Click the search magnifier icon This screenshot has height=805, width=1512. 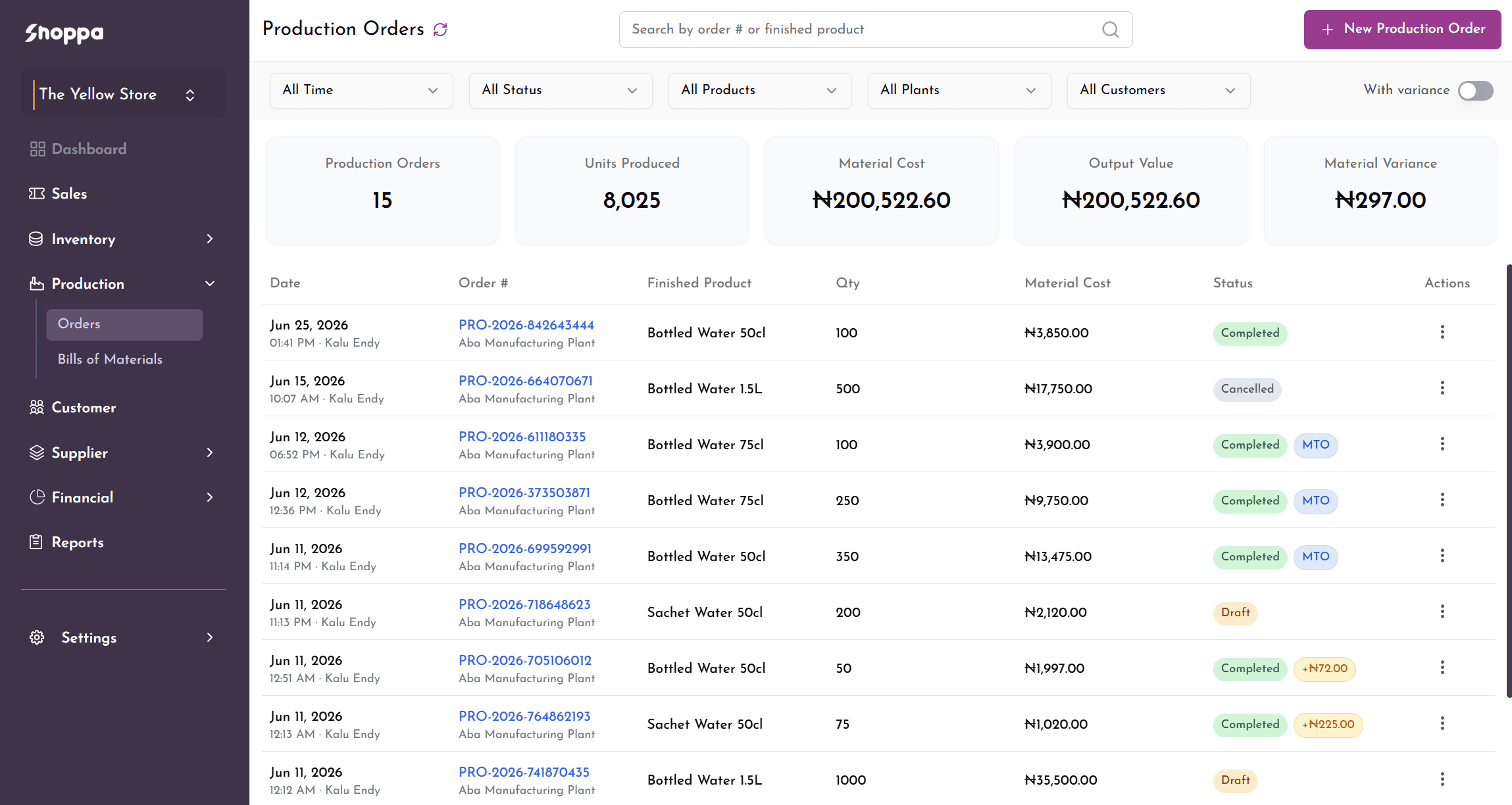point(1110,30)
